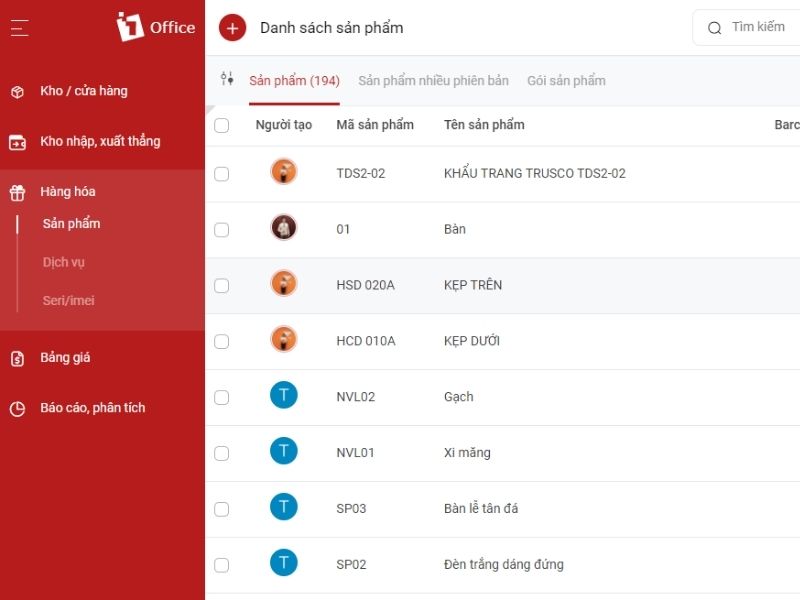
Task: Open creator avatar for KẸP DƯỚI row
Action: point(284,339)
